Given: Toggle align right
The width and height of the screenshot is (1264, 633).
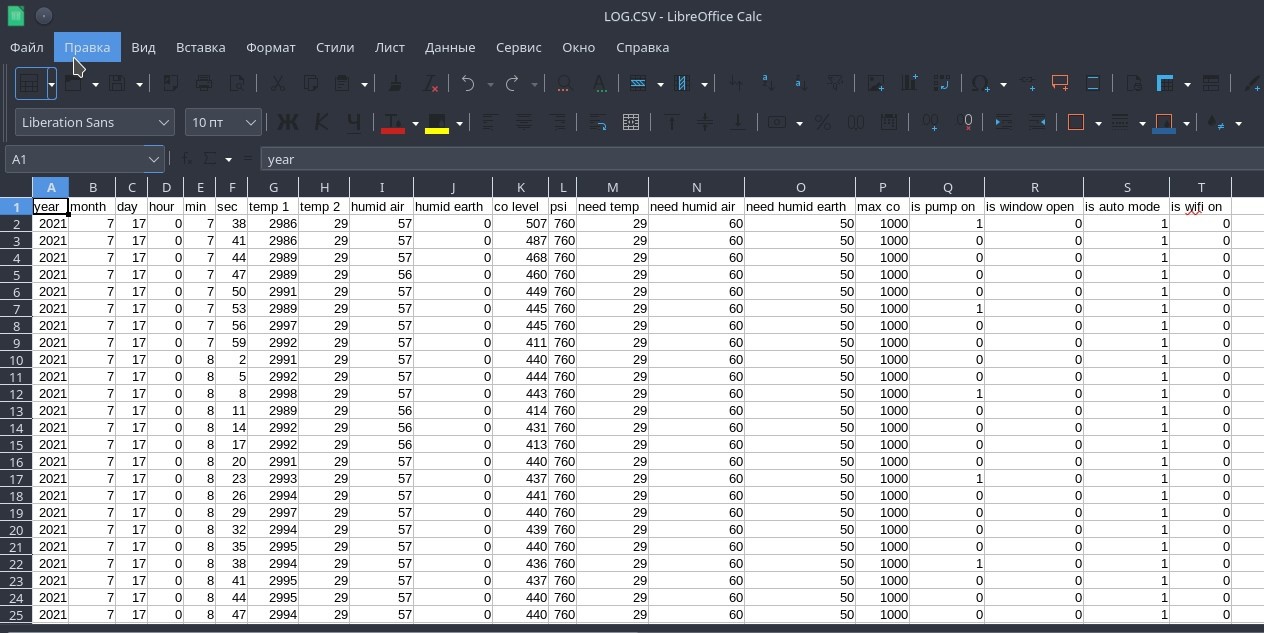Looking at the screenshot, I should 557,122.
